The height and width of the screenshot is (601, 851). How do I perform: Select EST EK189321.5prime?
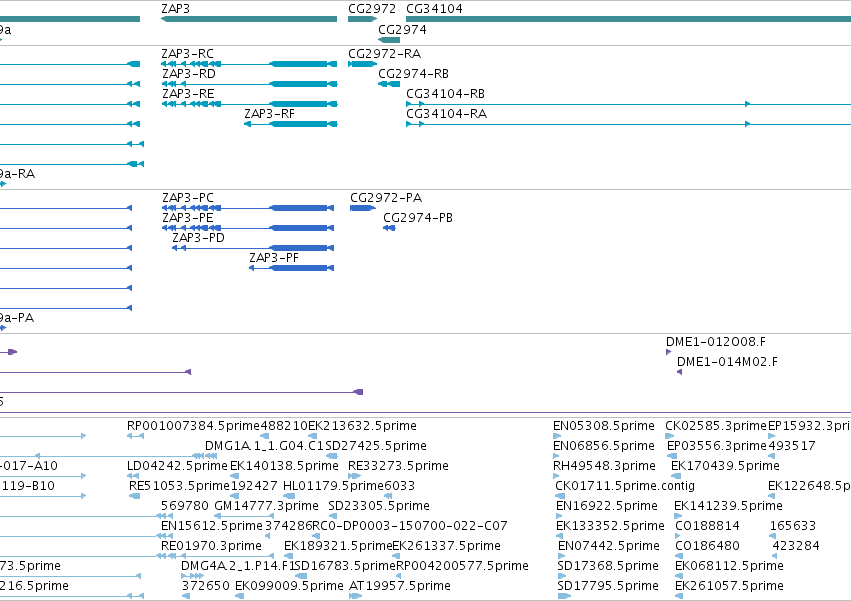click(x=338, y=546)
